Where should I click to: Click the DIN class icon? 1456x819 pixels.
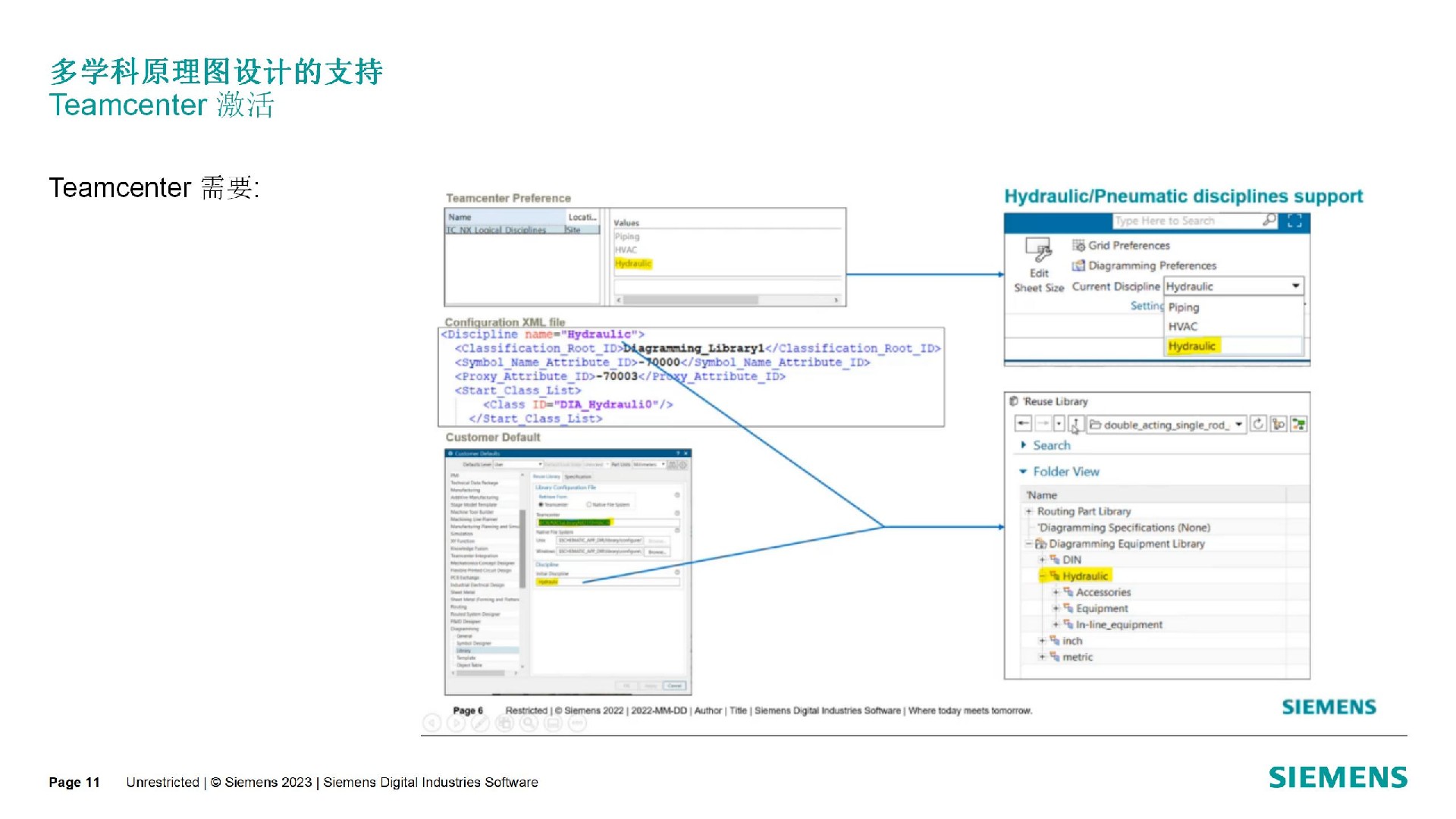point(1055,560)
